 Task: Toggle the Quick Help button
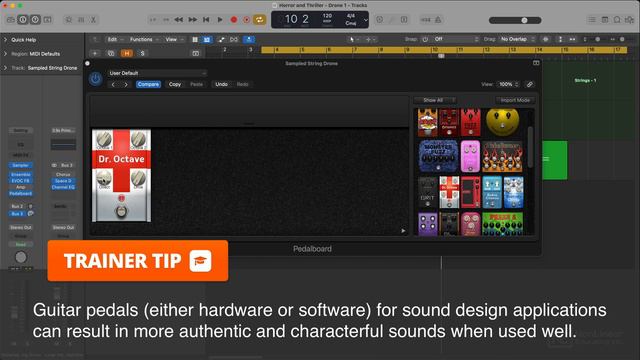(x=35, y=20)
